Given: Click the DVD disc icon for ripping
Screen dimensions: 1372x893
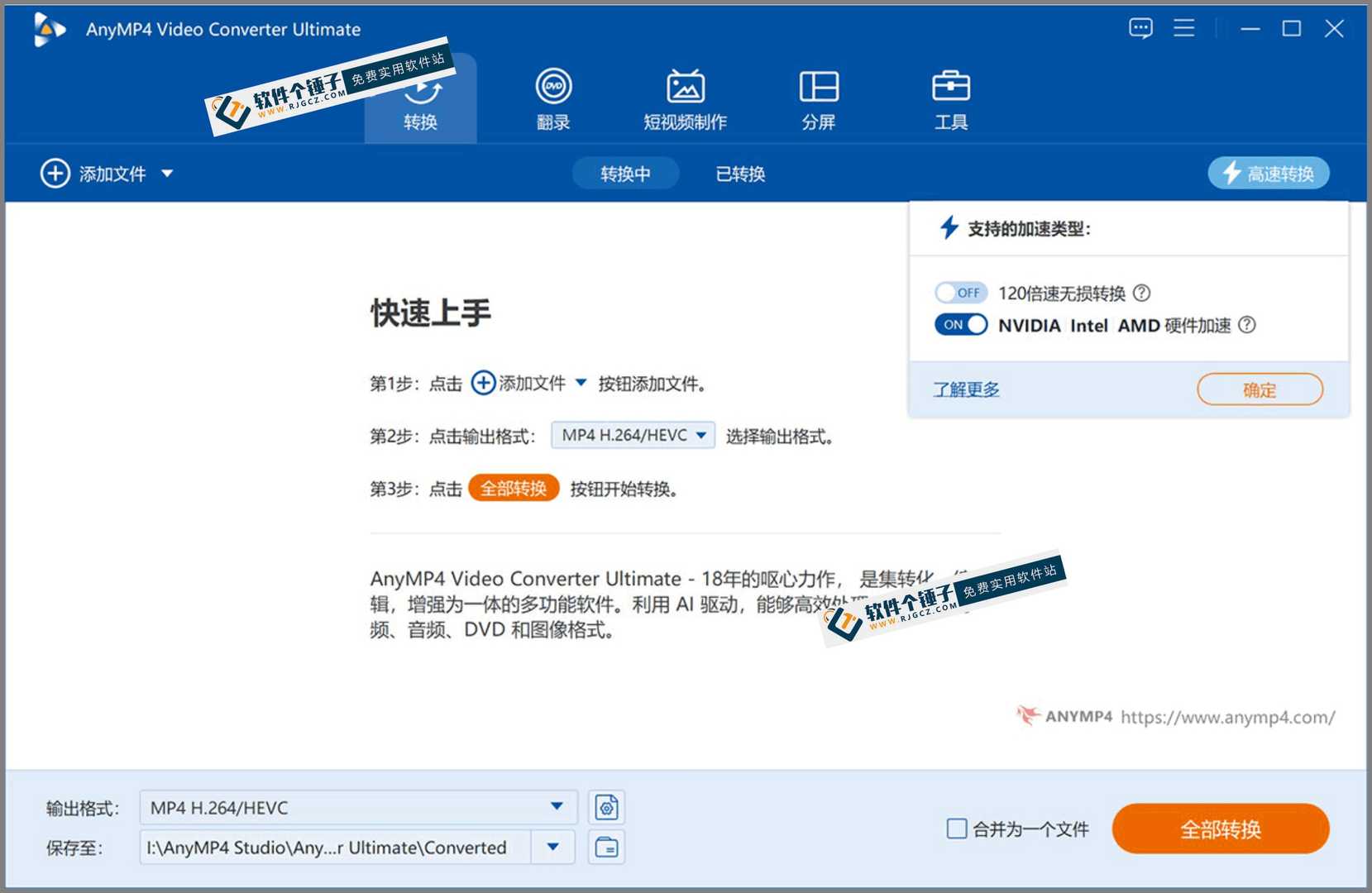Looking at the screenshot, I should [x=553, y=86].
